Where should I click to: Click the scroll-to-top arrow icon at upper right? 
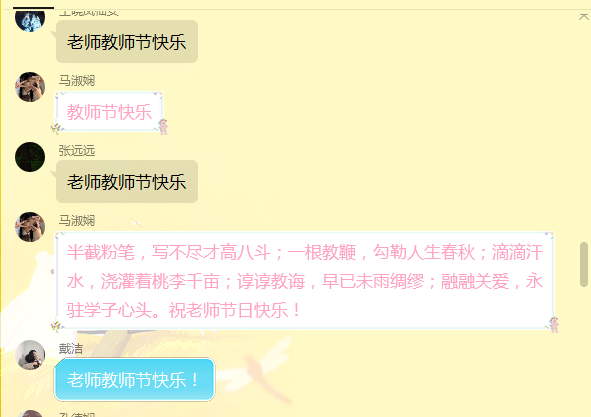(x=583, y=17)
